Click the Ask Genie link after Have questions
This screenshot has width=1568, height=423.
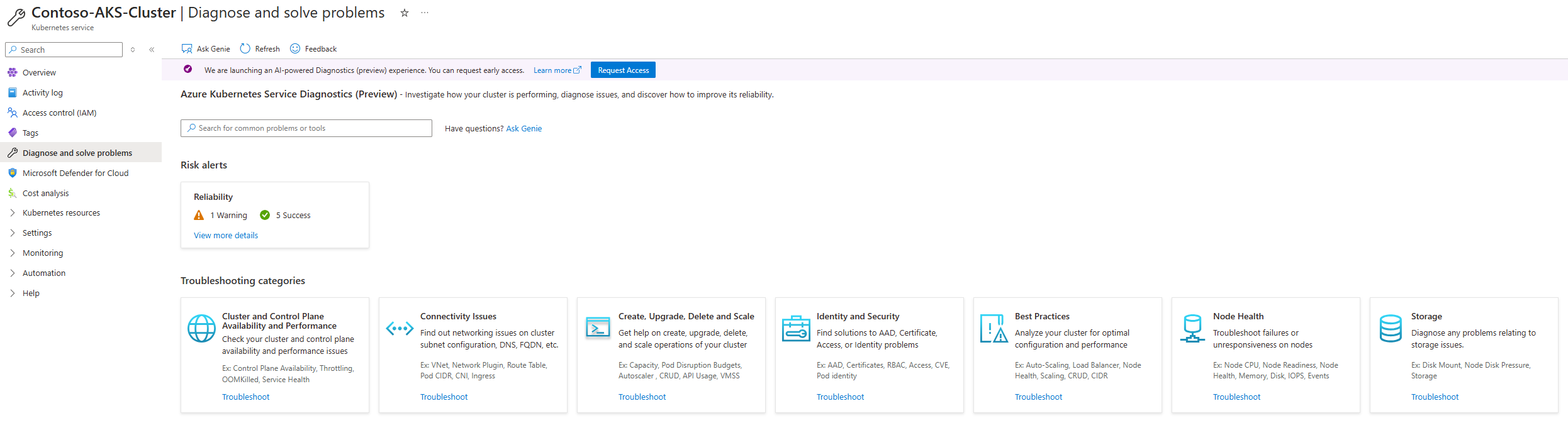(x=524, y=128)
